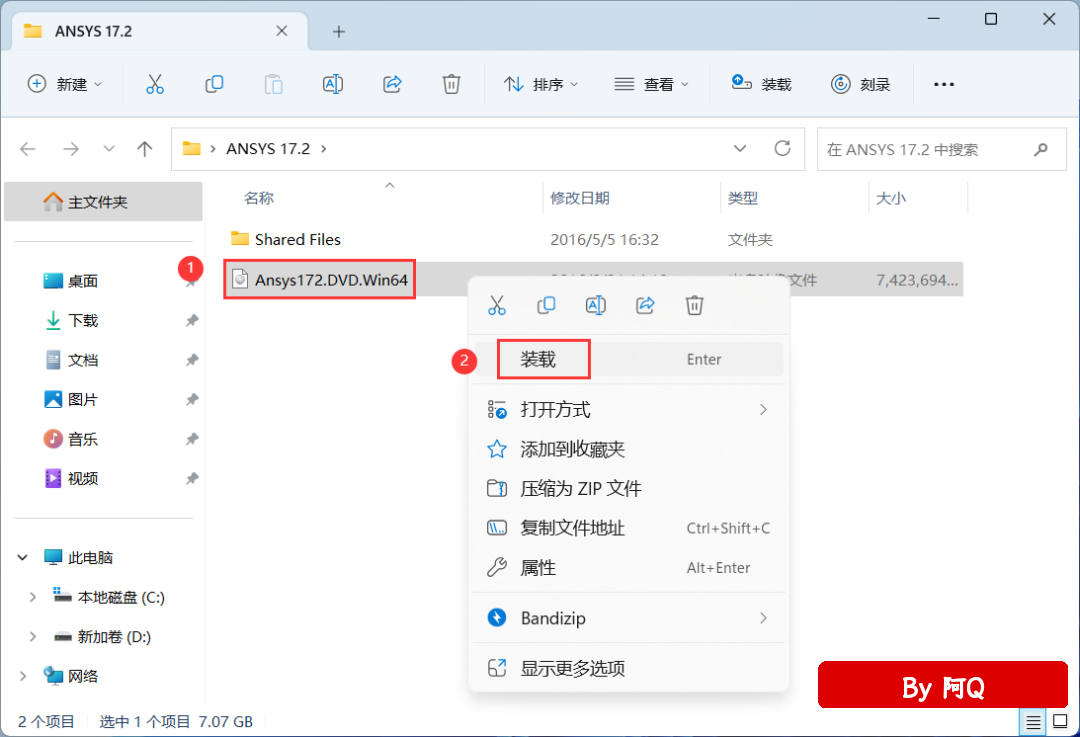The height and width of the screenshot is (737, 1080).
Task: Switch to large icons view in the status bar
Action: 1060,722
